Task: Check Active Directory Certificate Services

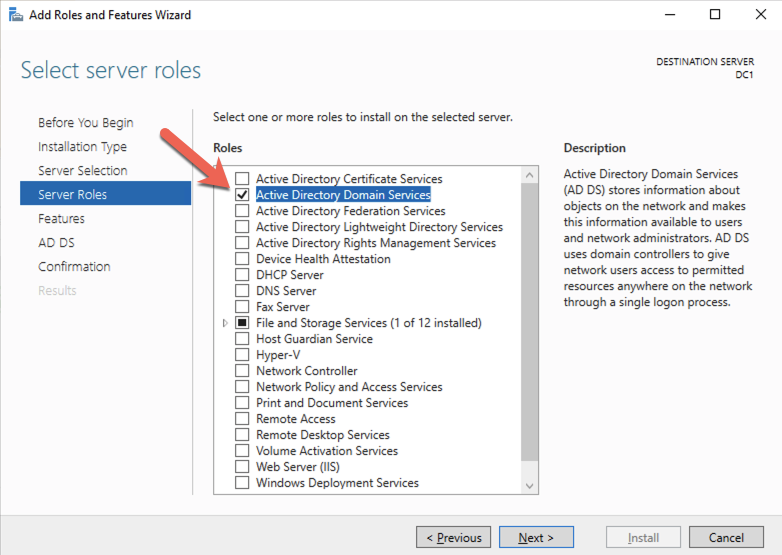Action: tap(242, 179)
